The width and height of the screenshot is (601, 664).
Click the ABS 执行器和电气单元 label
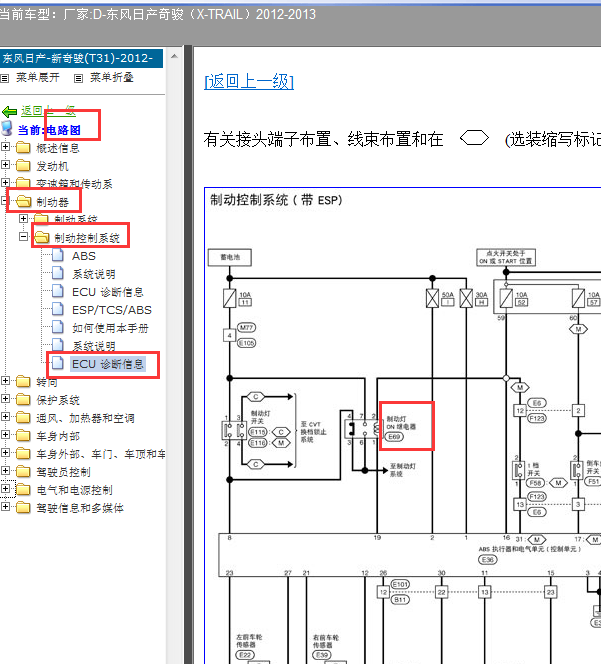[529, 549]
